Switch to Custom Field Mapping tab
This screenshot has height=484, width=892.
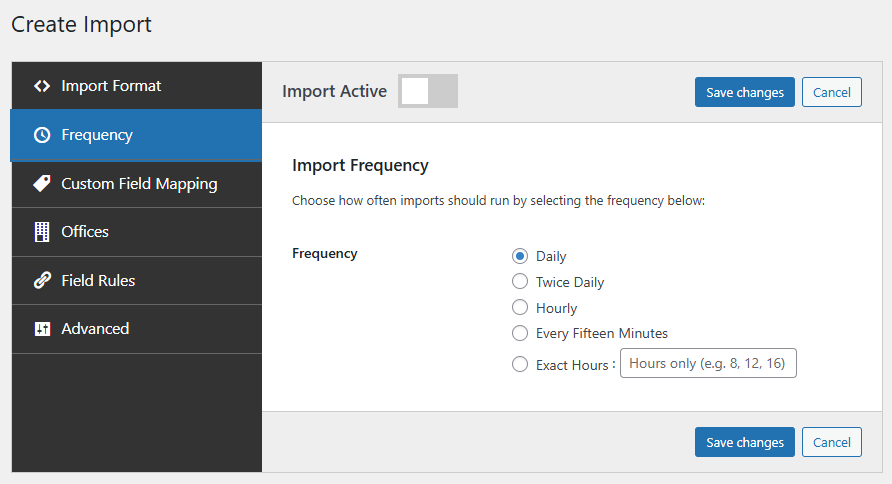(139, 184)
